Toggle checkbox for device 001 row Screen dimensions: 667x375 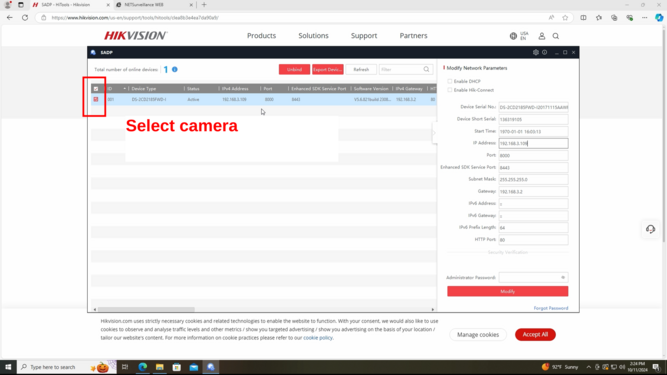point(96,99)
